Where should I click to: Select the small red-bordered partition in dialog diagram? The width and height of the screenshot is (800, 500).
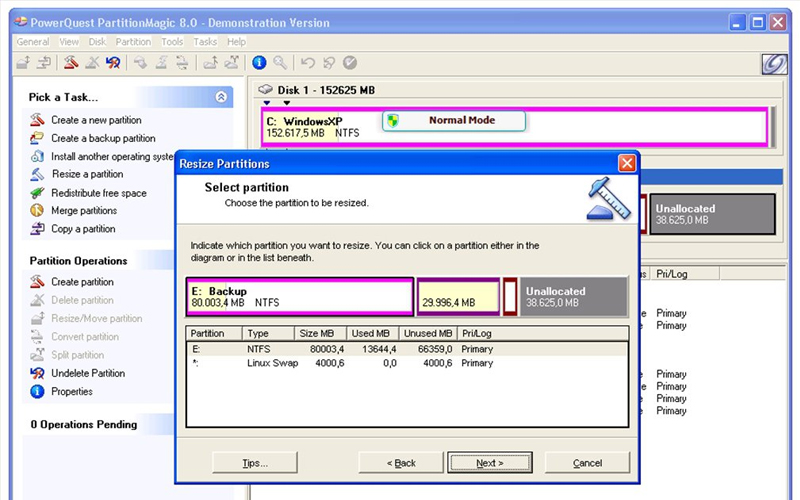point(510,297)
